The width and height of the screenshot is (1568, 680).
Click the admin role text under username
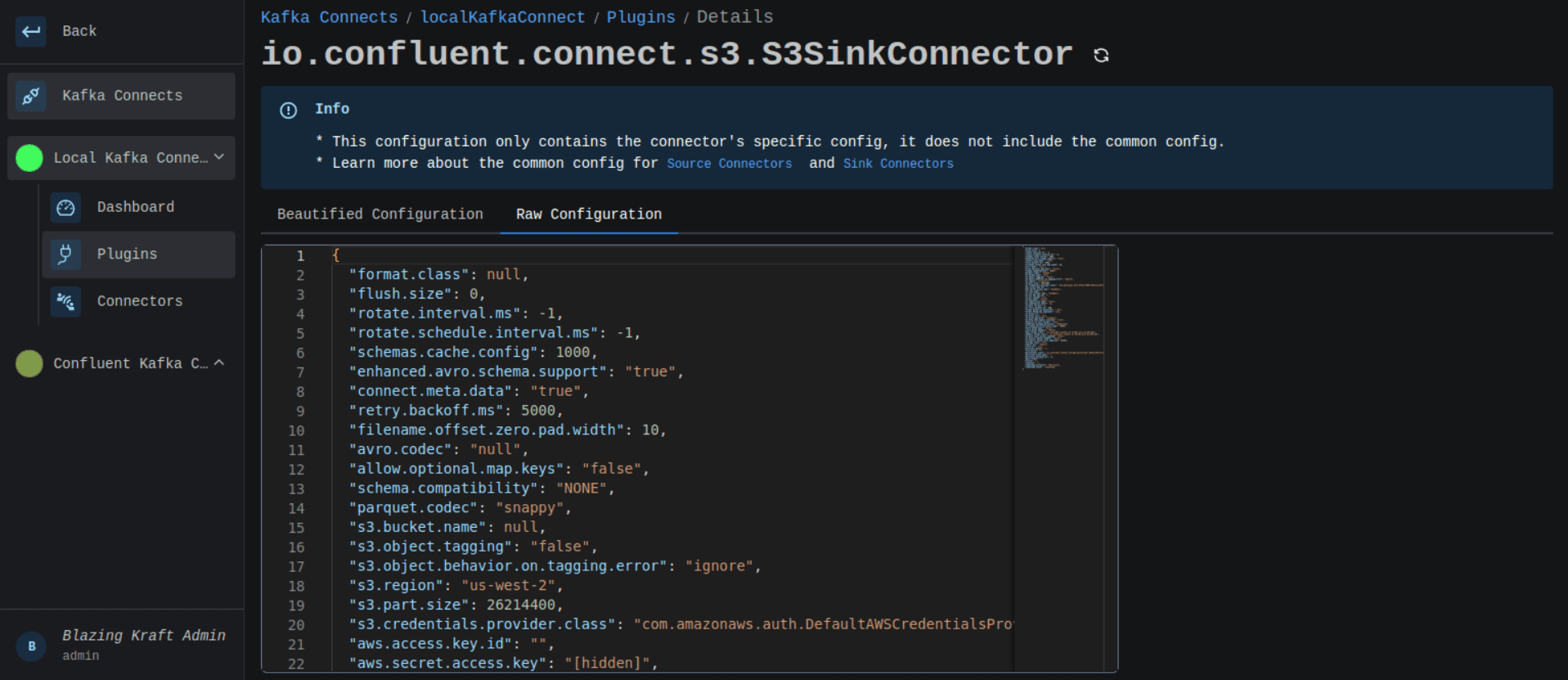[81, 656]
